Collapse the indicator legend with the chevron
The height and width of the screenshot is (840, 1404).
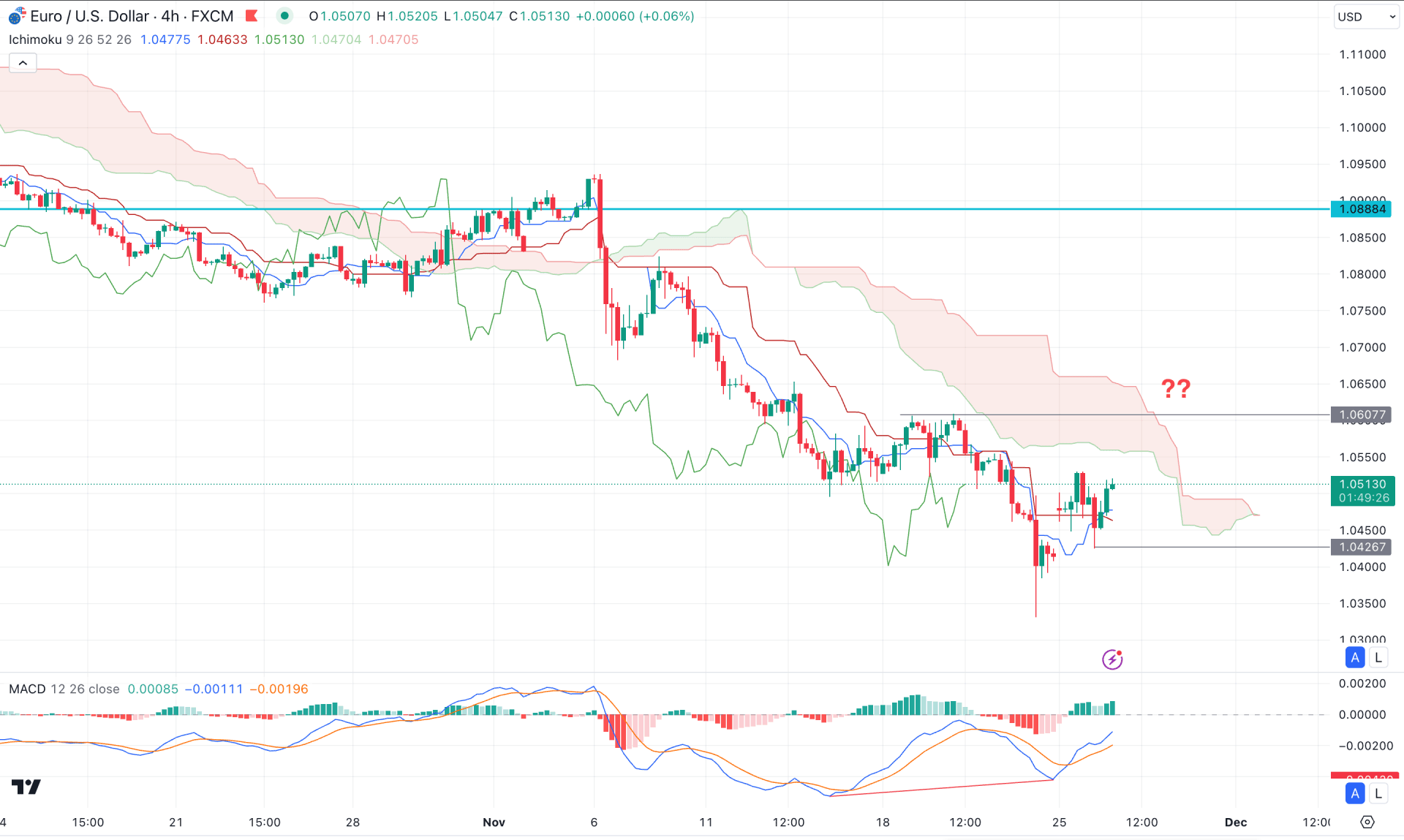[x=23, y=63]
